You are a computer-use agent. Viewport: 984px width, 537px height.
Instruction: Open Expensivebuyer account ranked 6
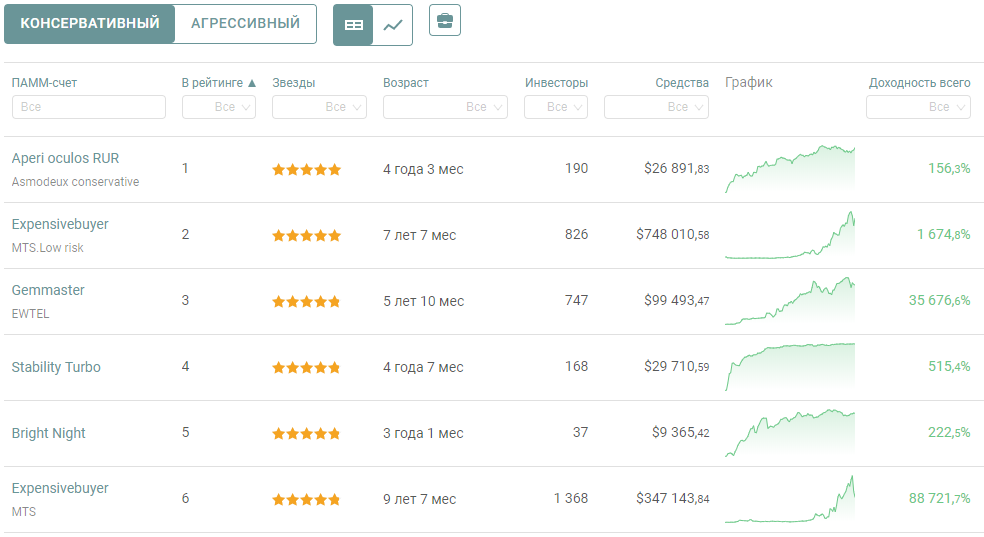[60, 488]
